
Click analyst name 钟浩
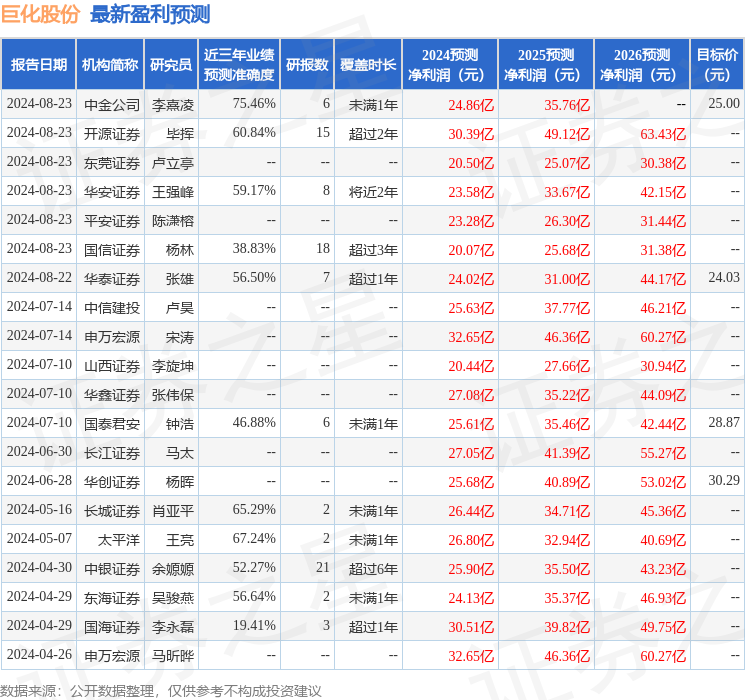tap(180, 424)
